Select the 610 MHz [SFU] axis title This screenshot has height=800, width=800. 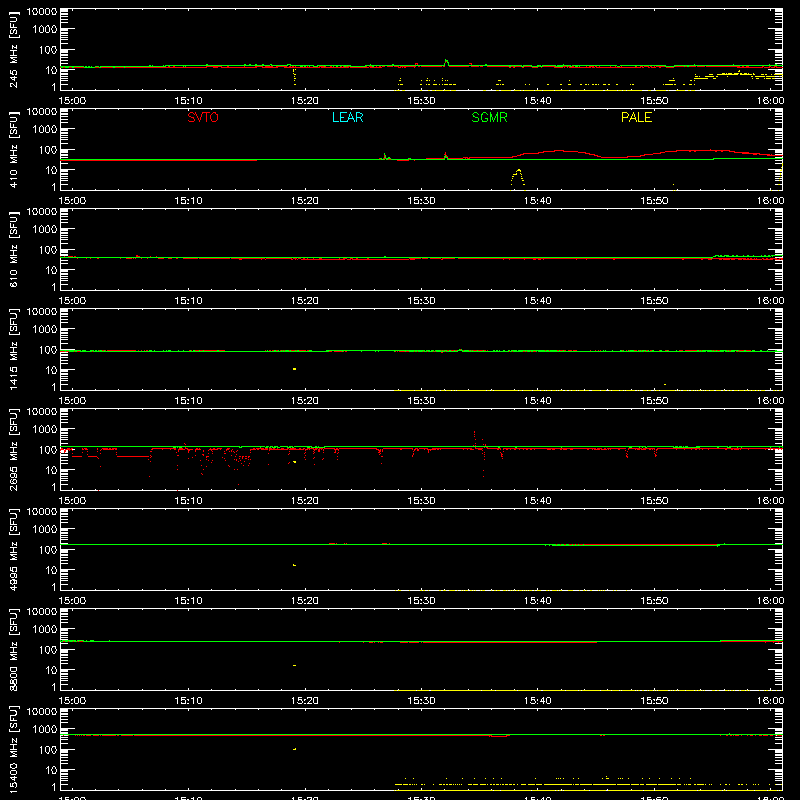click(x=13, y=249)
